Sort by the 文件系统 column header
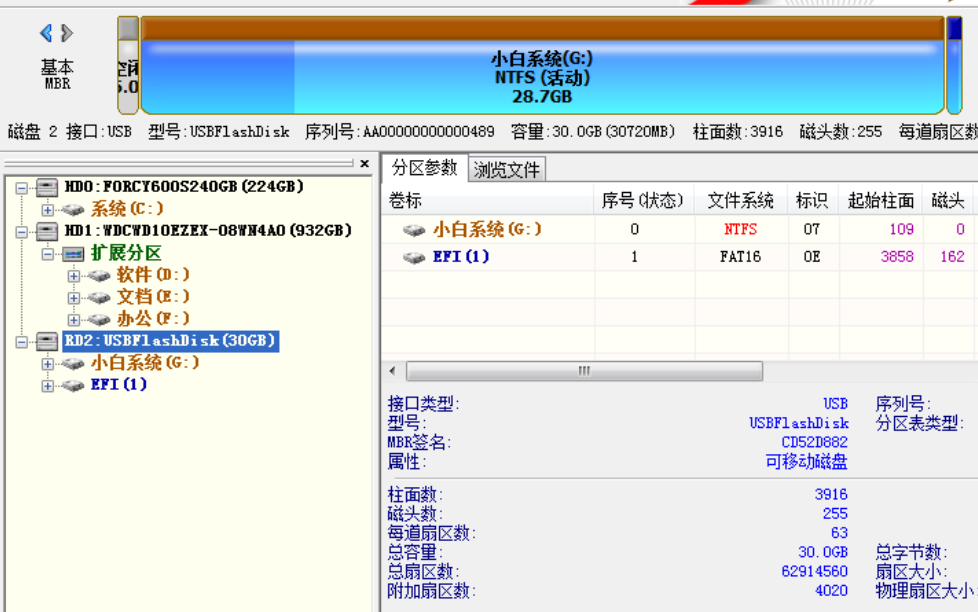The width and height of the screenshot is (978, 612). point(740,201)
